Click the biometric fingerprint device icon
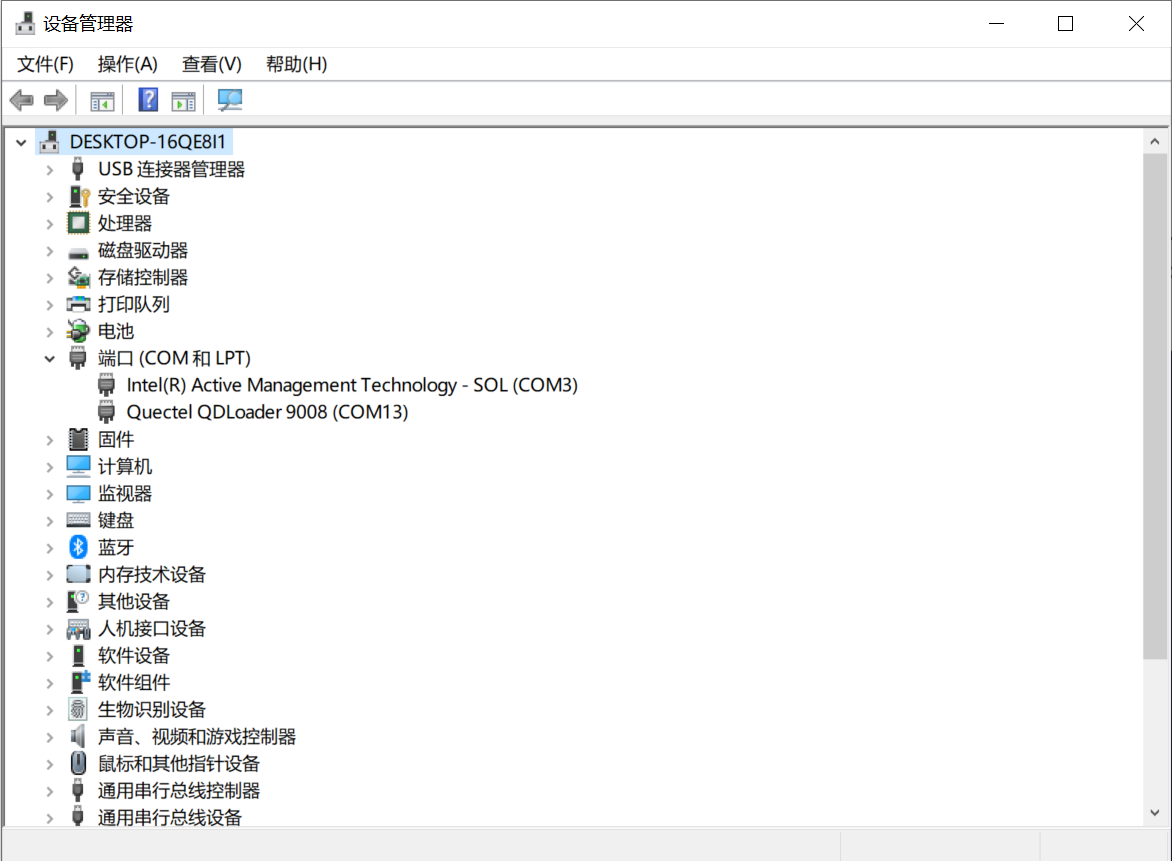 click(78, 709)
